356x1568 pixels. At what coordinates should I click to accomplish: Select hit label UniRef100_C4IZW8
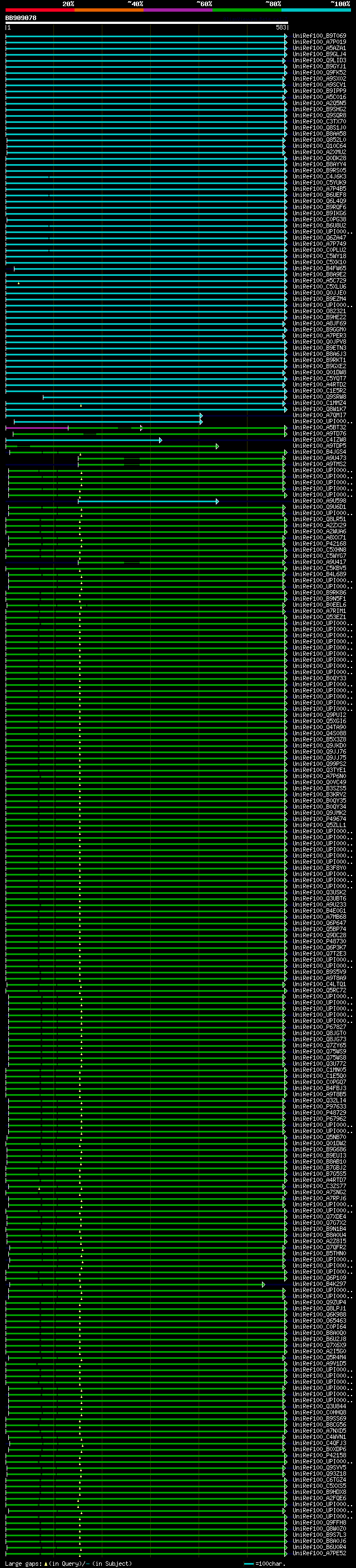[x=319, y=440]
